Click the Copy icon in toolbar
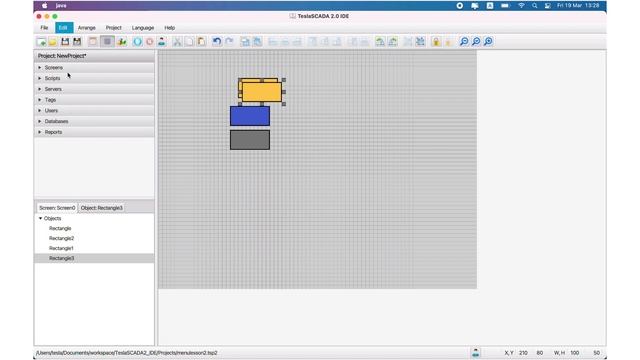Screen dimensions: 640x360 tap(189, 42)
